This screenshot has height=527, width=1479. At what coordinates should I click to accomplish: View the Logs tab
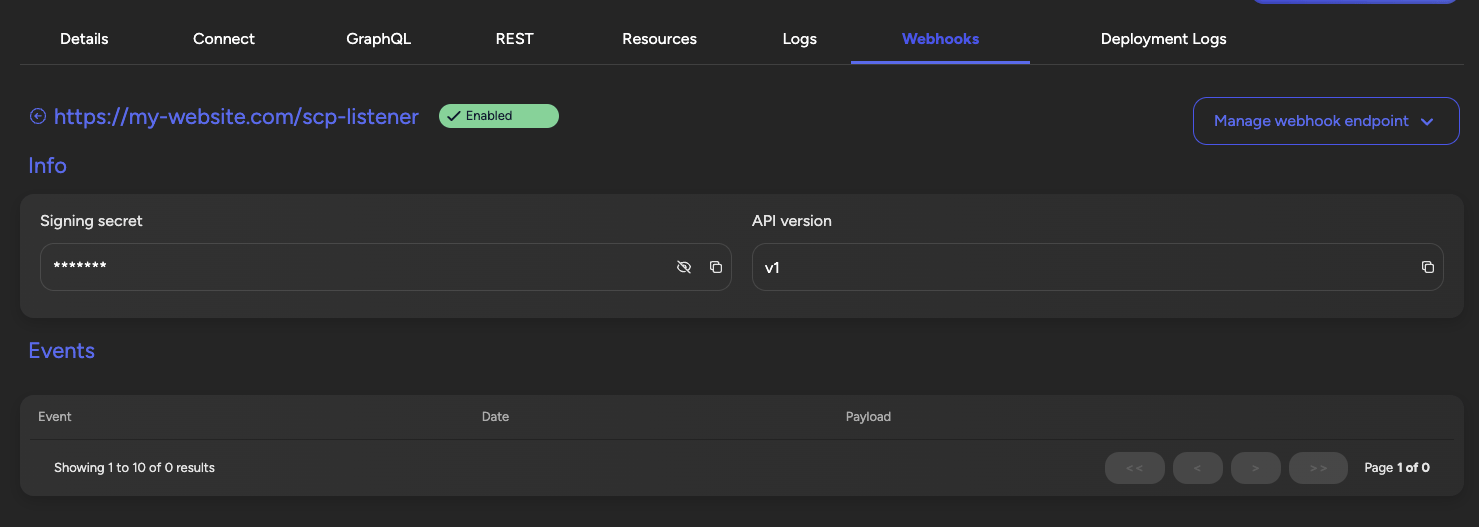[800, 39]
